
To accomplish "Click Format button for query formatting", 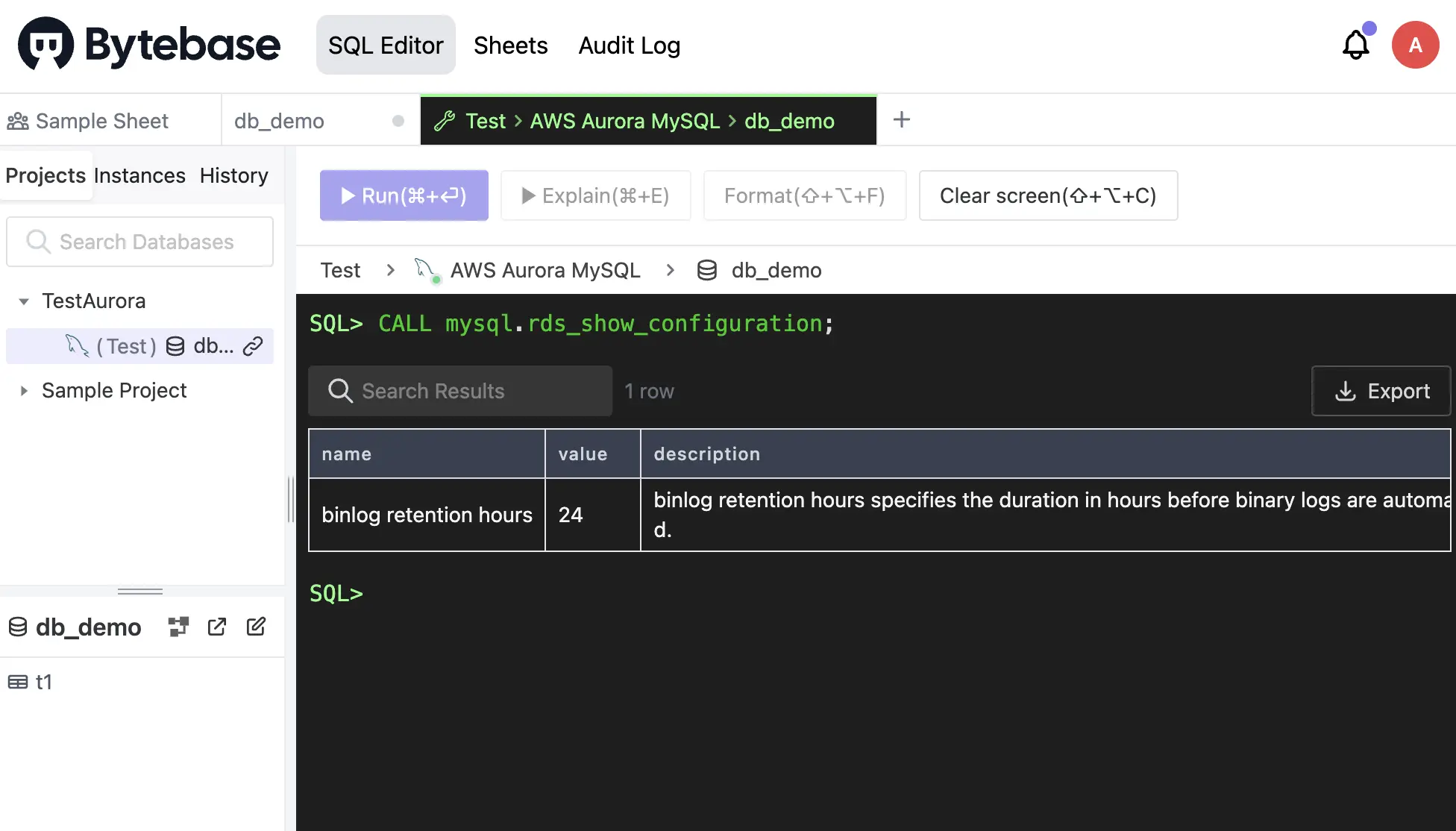I will tap(804, 195).
